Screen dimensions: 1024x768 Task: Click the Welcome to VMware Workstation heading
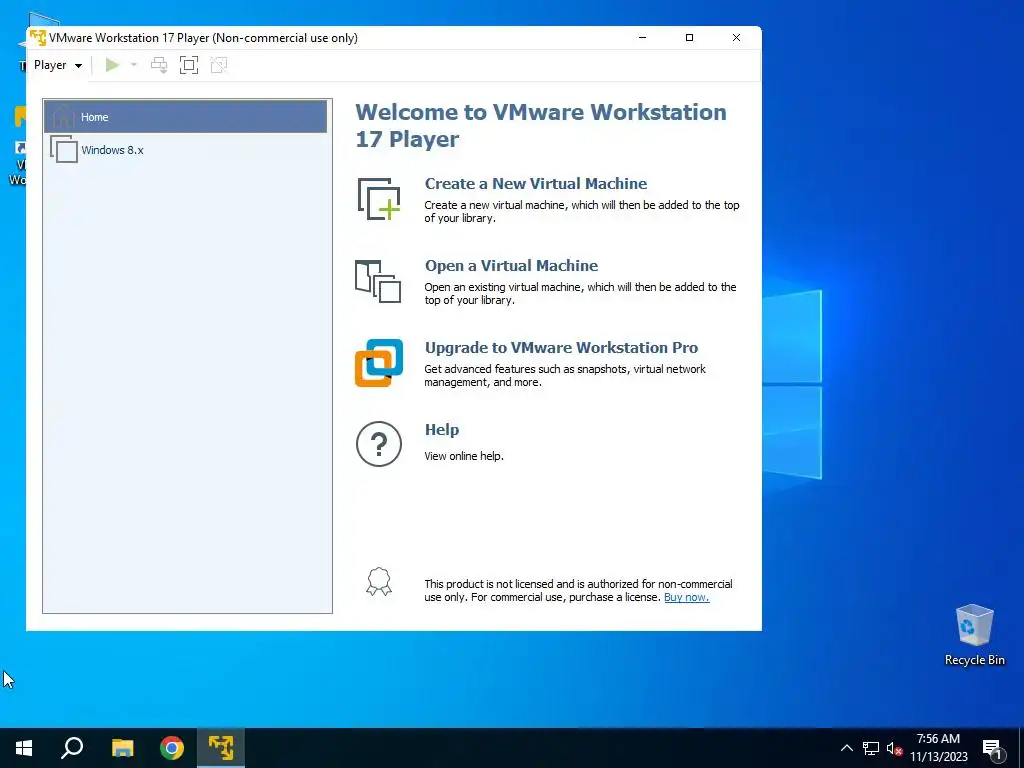coord(541,125)
